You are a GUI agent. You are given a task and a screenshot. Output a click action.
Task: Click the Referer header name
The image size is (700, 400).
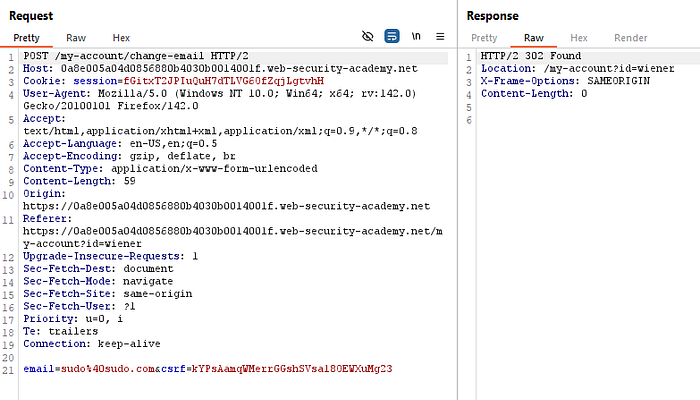(45, 218)
